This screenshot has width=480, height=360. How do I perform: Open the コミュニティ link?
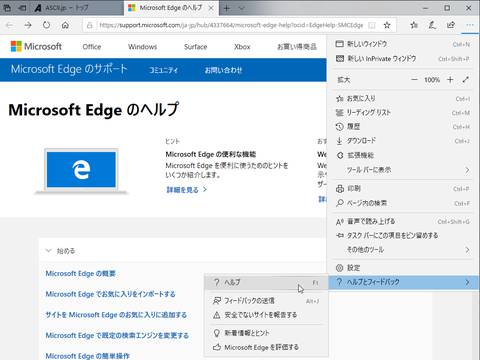pyautogui.click(x=163, y=70)
